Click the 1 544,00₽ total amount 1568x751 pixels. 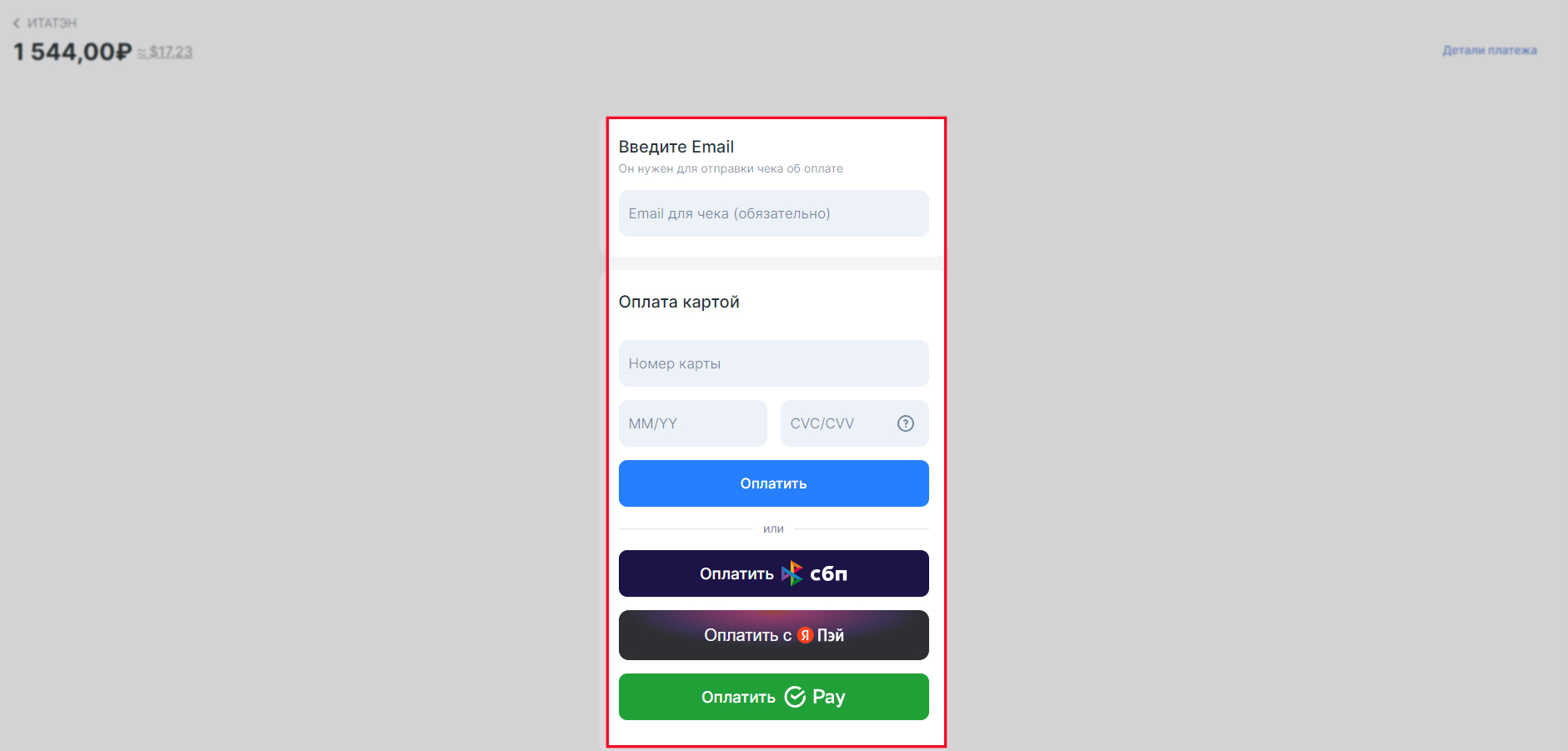pos(73,52)
